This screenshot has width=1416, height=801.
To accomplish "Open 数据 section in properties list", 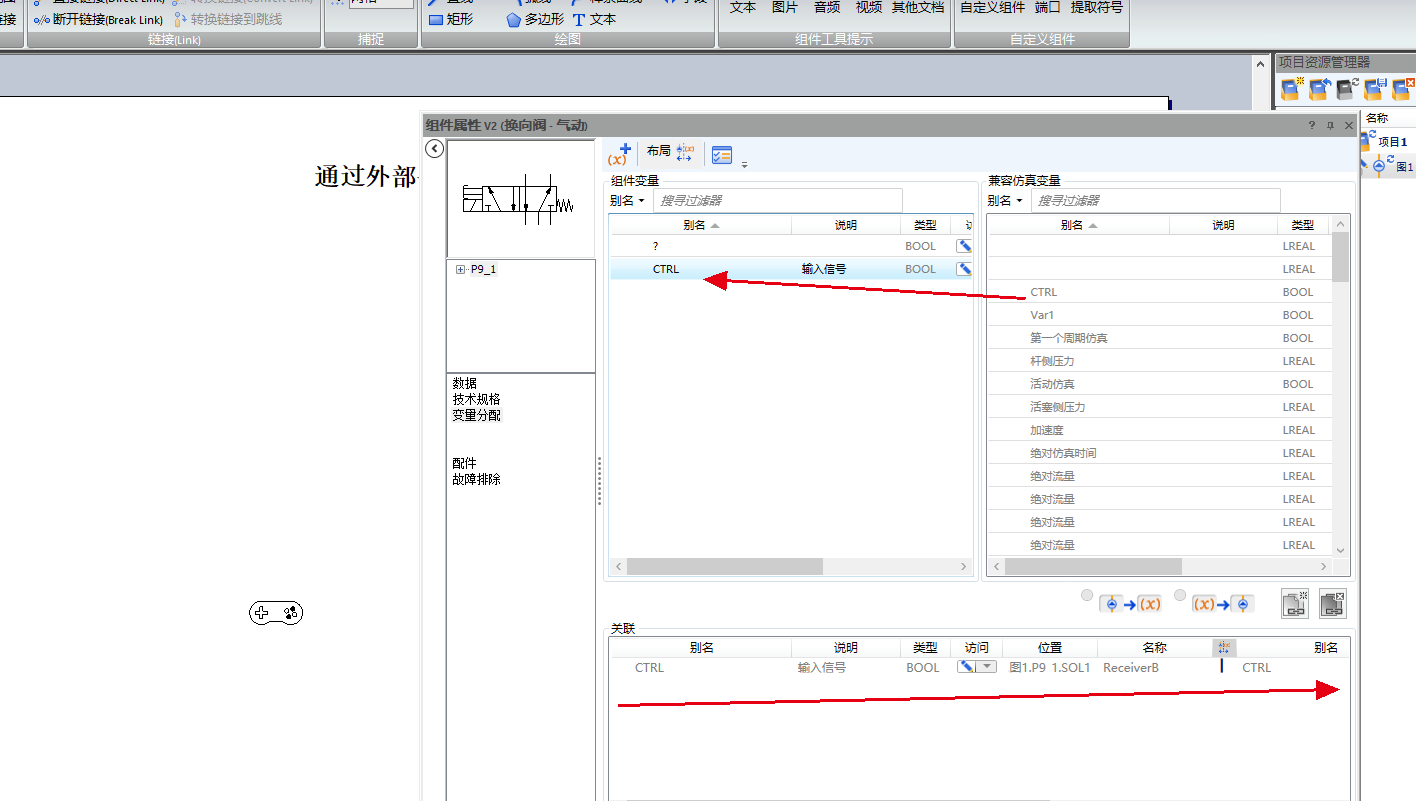I will (x=465, y=383).
